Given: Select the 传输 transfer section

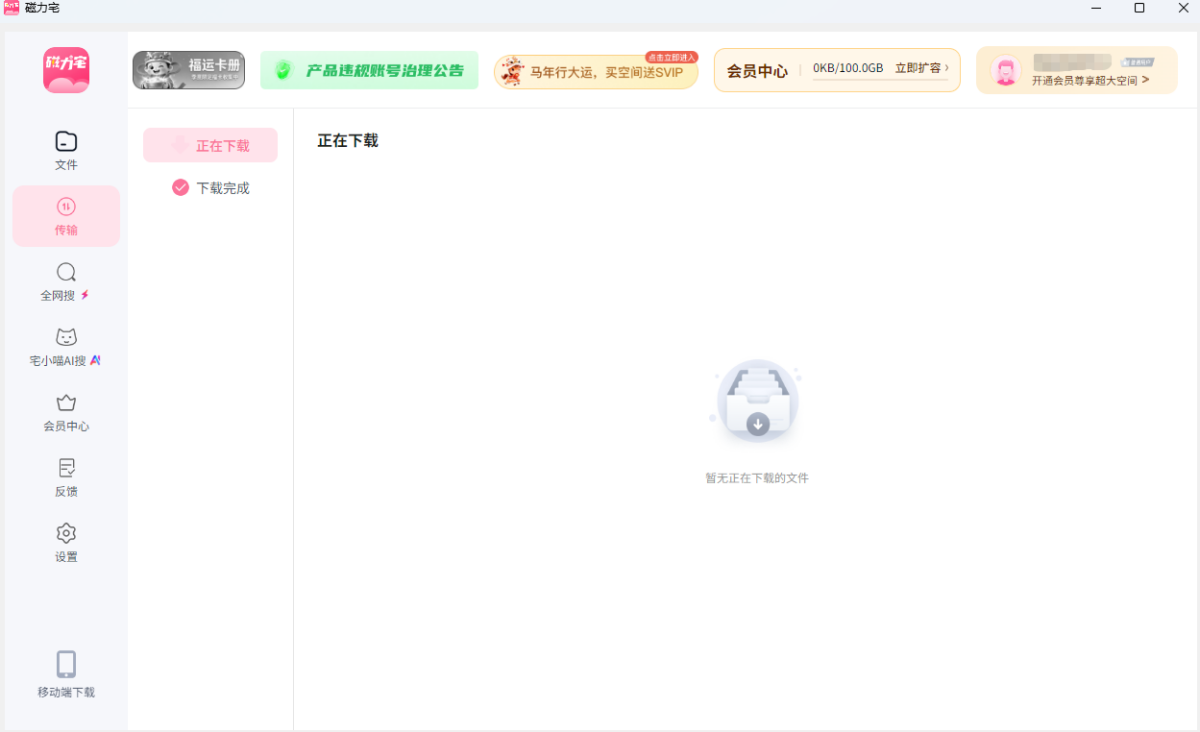Looking at the screenshot, I should [x=66, y=216].
